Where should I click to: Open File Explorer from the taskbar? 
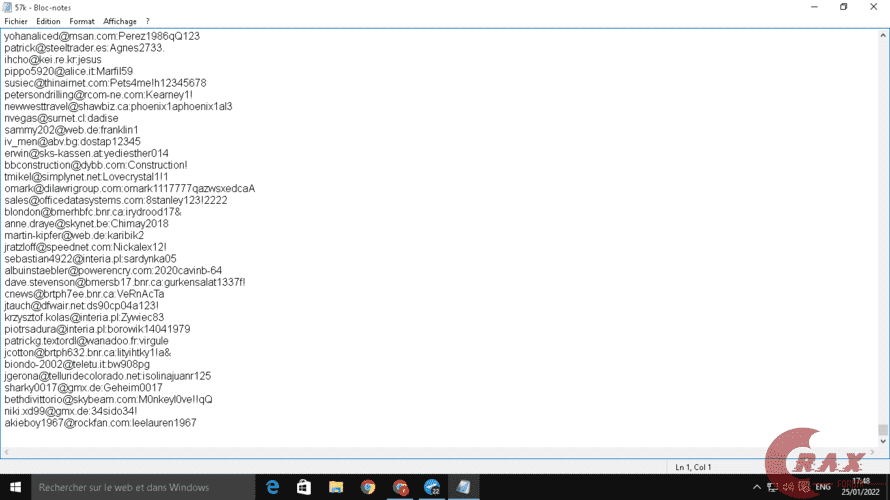click(336, 487)
